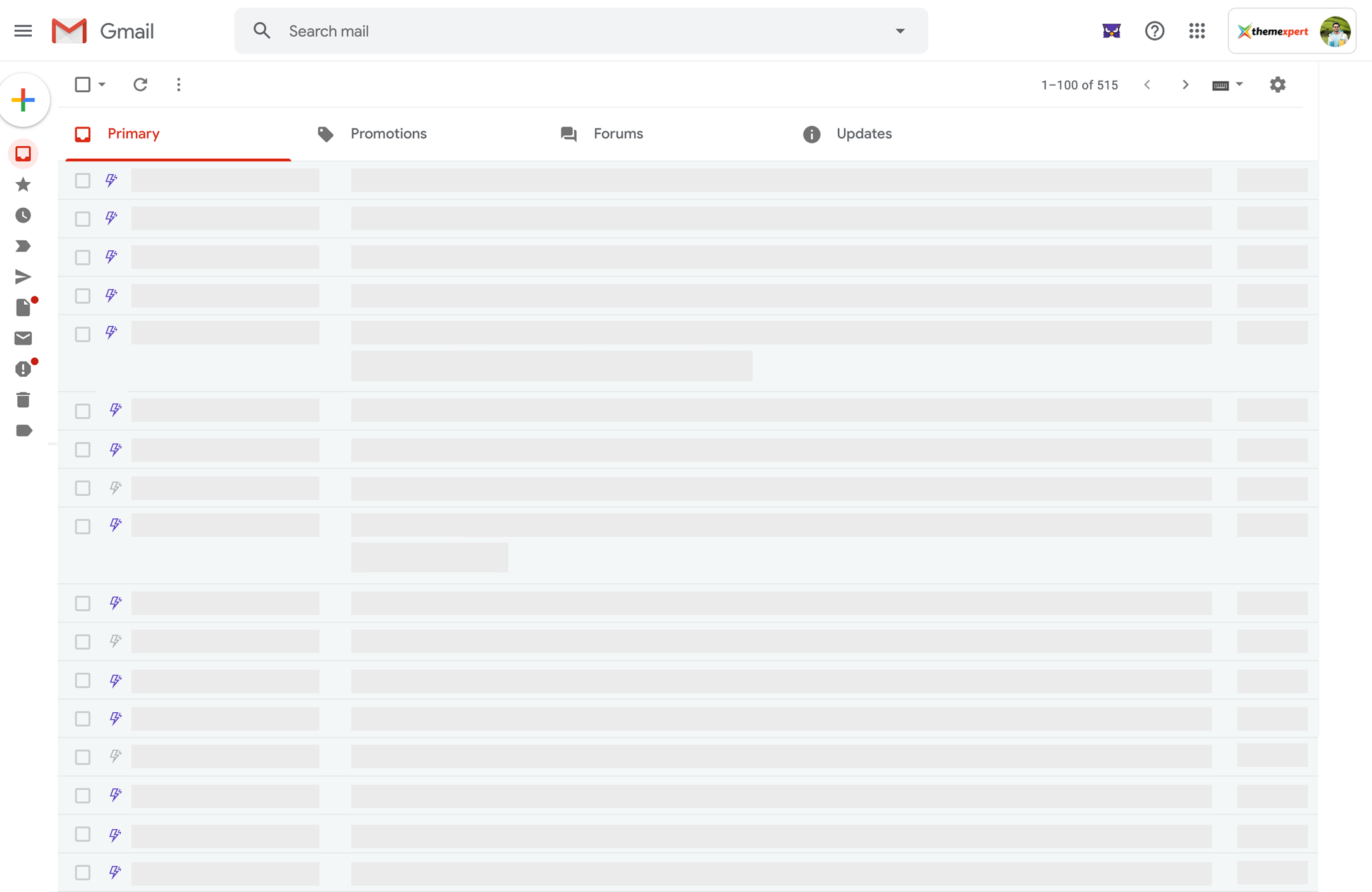Switch to the Updates tab
Viewport: 1372px width, 892px height.
point(863,133)
